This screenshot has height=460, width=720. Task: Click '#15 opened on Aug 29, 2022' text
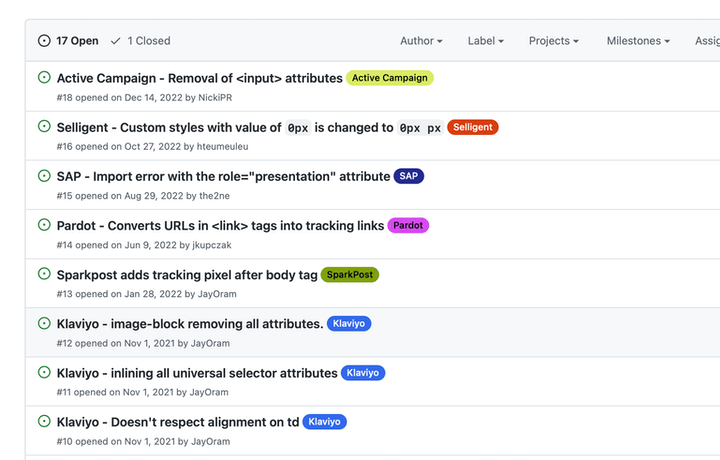(x=120, y=196)
